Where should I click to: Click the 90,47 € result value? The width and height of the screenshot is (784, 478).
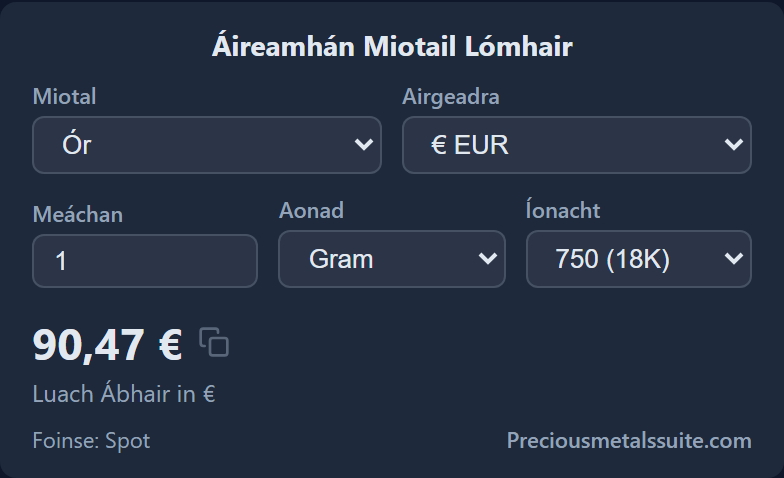click(x=108, y=344)
